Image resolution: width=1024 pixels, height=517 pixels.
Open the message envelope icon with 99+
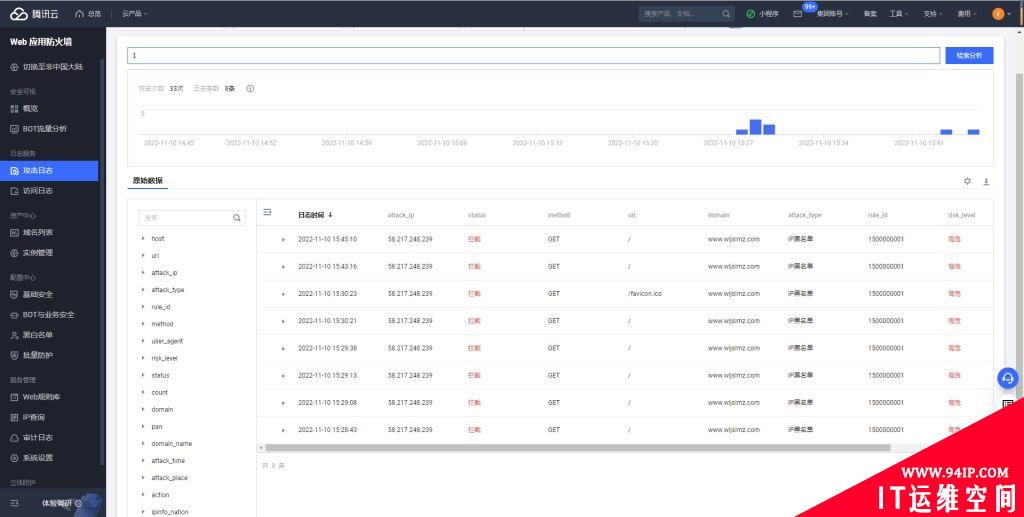click(x=797, y=14)
